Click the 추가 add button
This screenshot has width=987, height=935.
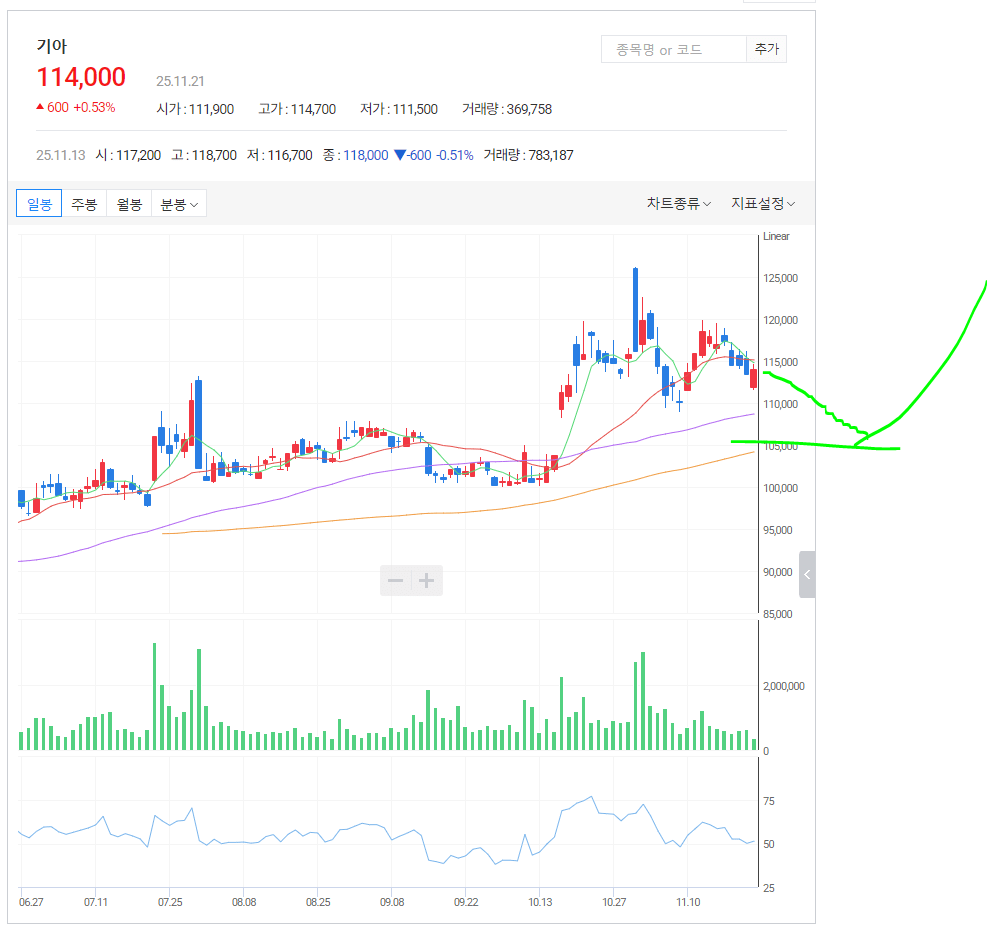point(766,49)
